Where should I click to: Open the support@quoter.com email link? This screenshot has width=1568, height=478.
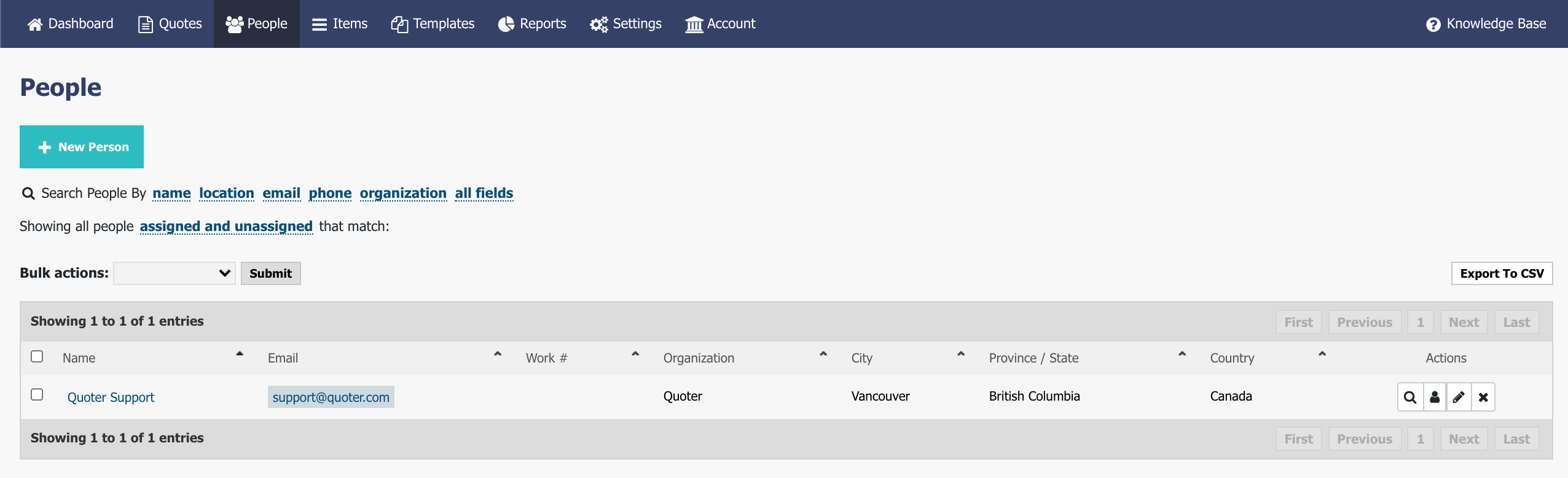[331, 398]
